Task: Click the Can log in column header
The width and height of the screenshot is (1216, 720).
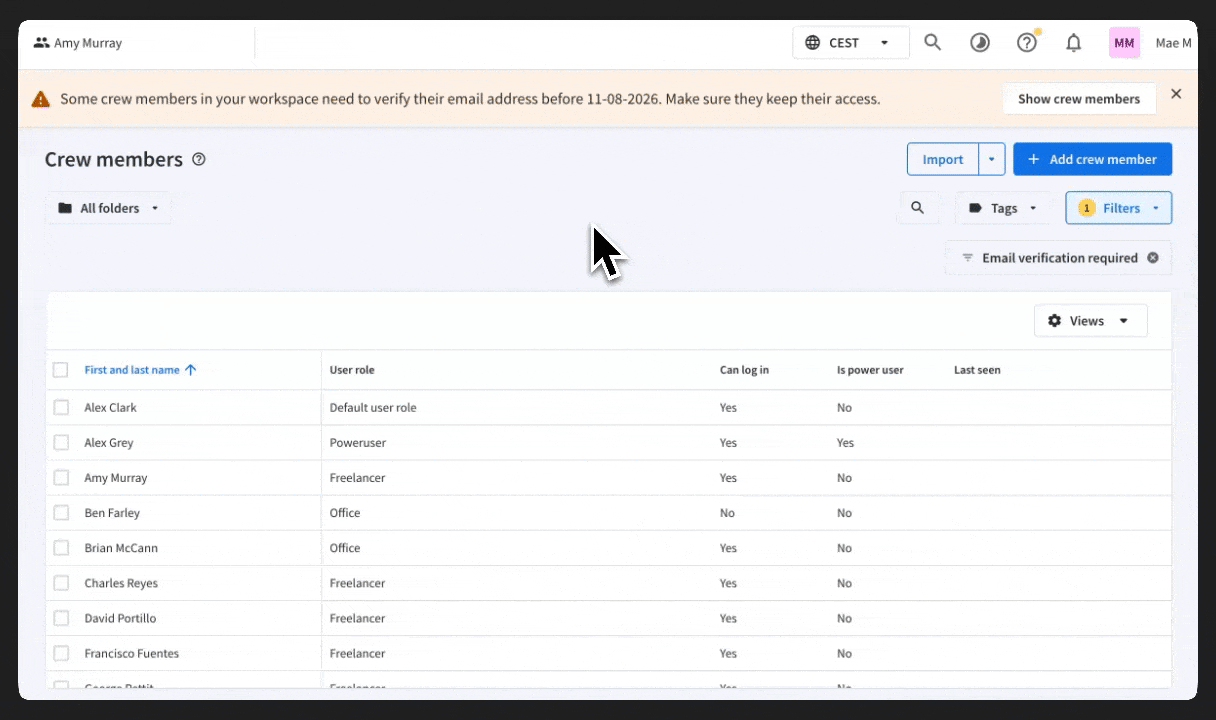Action: [744, 370]
